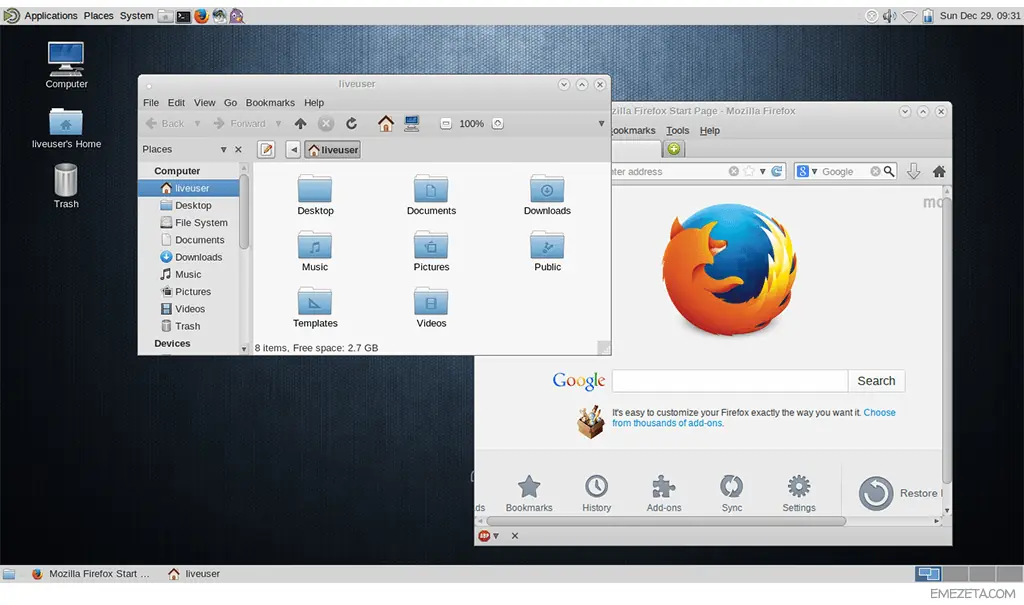
Task: Open the Computer desktop icon
Action: click(x=66, y=65)
